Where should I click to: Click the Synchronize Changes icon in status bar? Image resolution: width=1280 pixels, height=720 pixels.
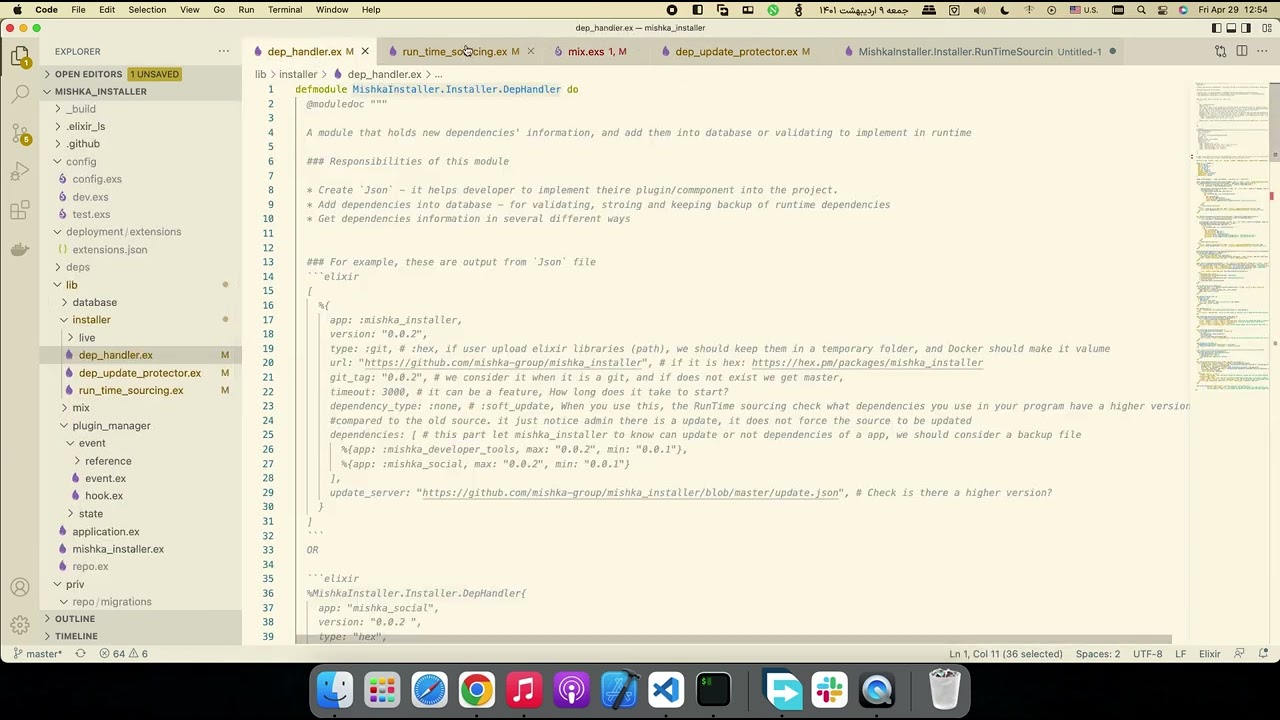point(80,654)
